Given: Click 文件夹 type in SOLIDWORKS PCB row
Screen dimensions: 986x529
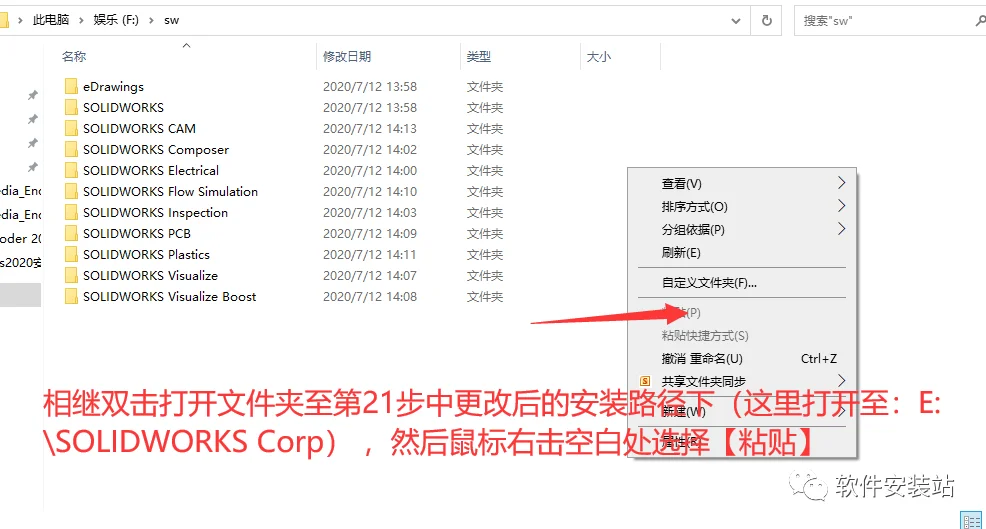Looking at the screenshot, I should 484,234.
